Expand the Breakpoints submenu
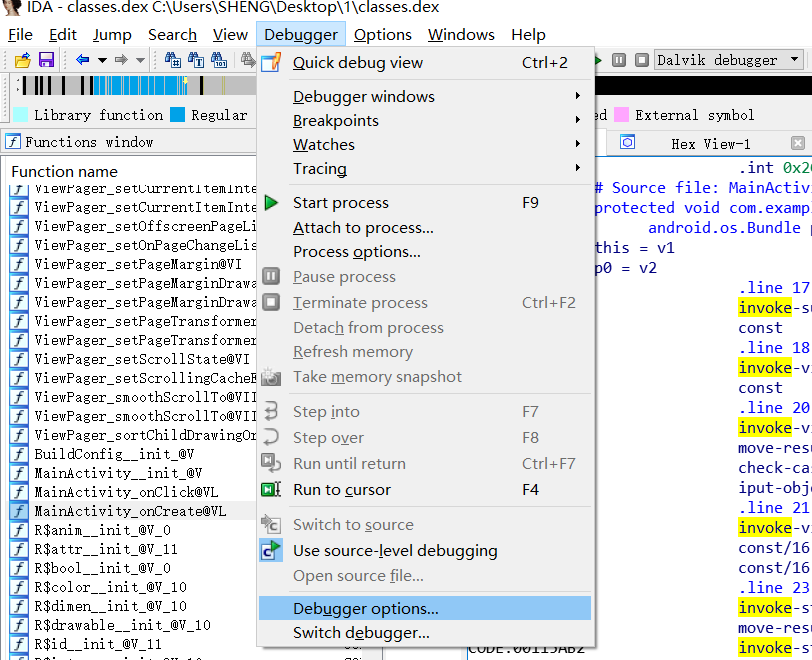Screen dimensions: 812x660 point(426,120)
